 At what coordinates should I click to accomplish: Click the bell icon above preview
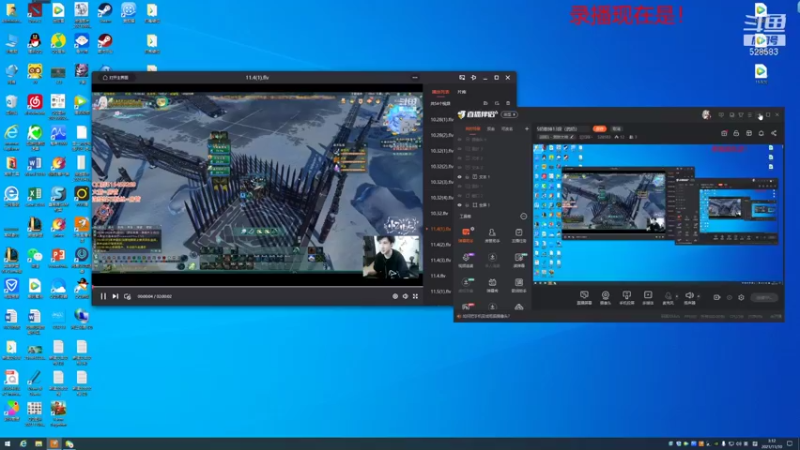click(761, 133)
